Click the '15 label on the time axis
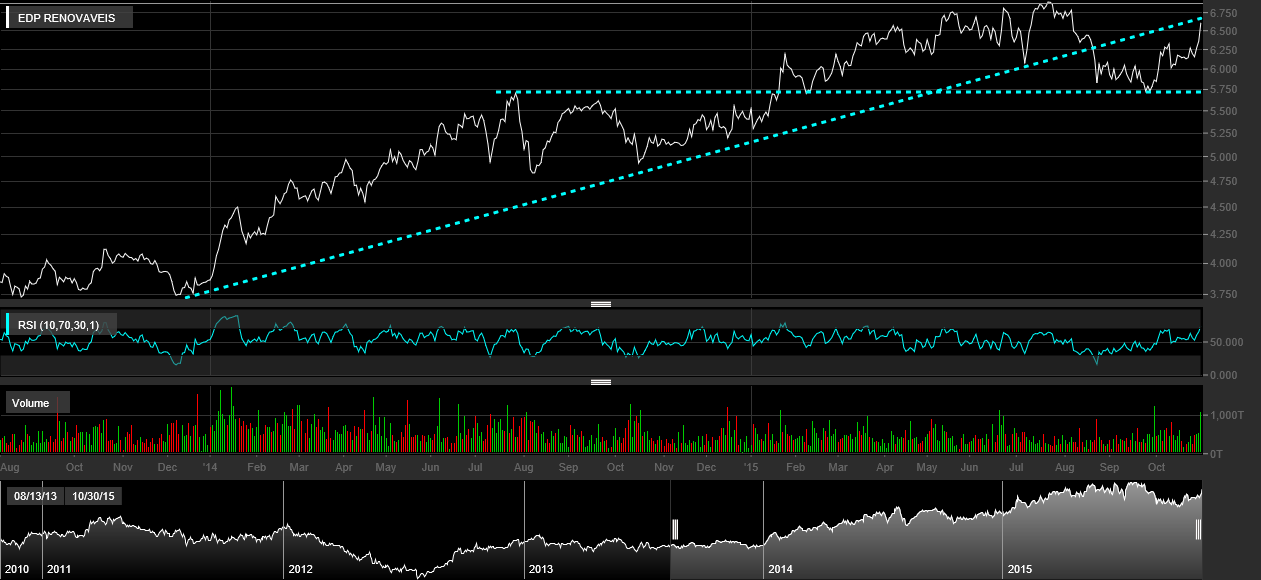 pyautogui.click(x=751, y=467)
